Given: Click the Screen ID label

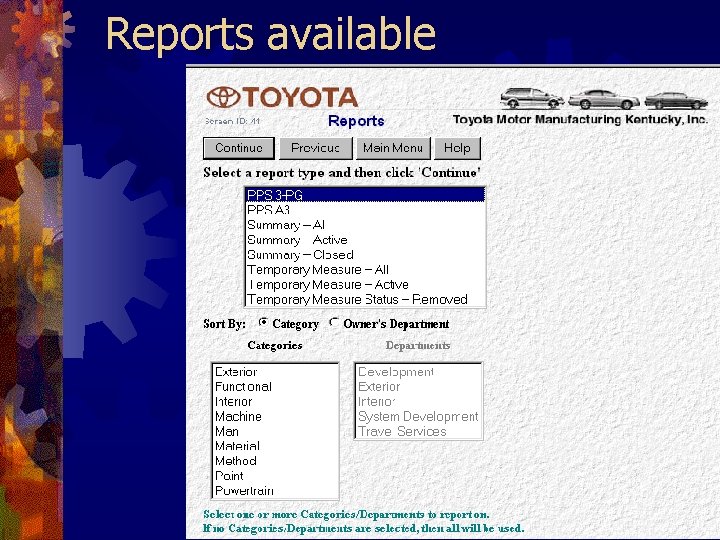Looking at the screenshot, I should 232,121.
